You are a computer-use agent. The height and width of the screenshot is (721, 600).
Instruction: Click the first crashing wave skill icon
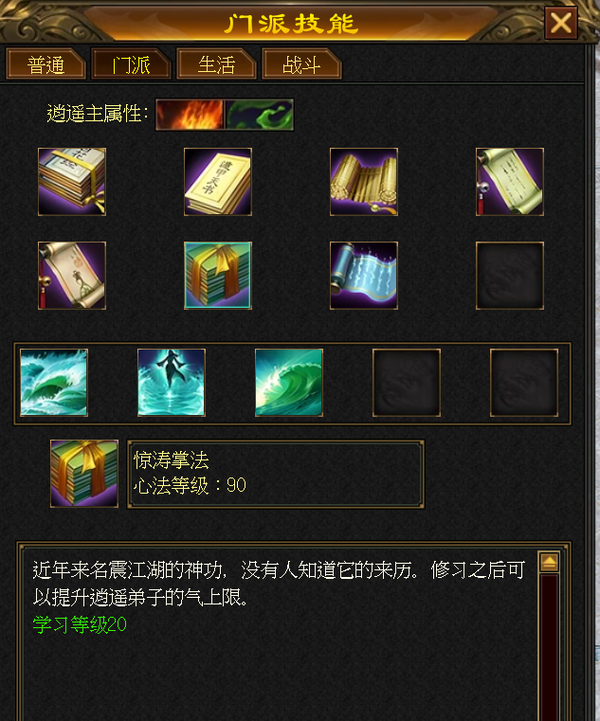[54, 383]
